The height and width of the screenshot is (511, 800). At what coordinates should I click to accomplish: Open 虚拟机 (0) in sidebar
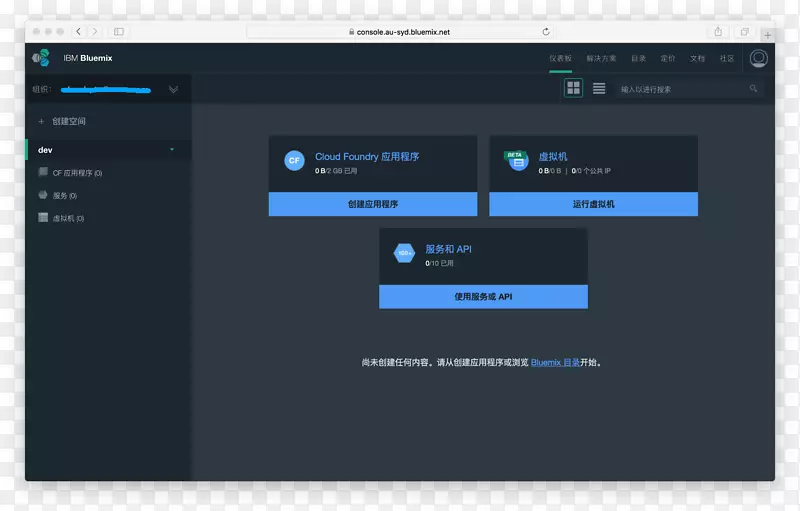[68, 218]
